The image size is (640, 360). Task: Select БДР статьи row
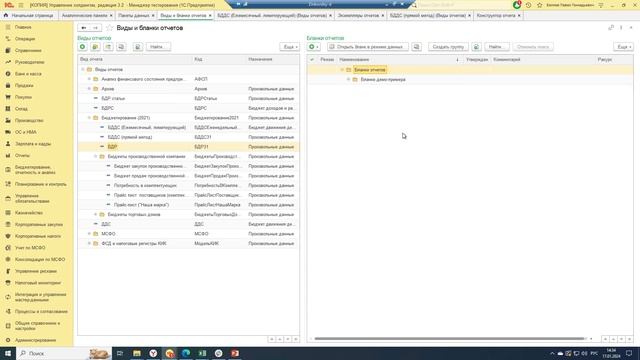pyautogui.click(x=189, y=98)
